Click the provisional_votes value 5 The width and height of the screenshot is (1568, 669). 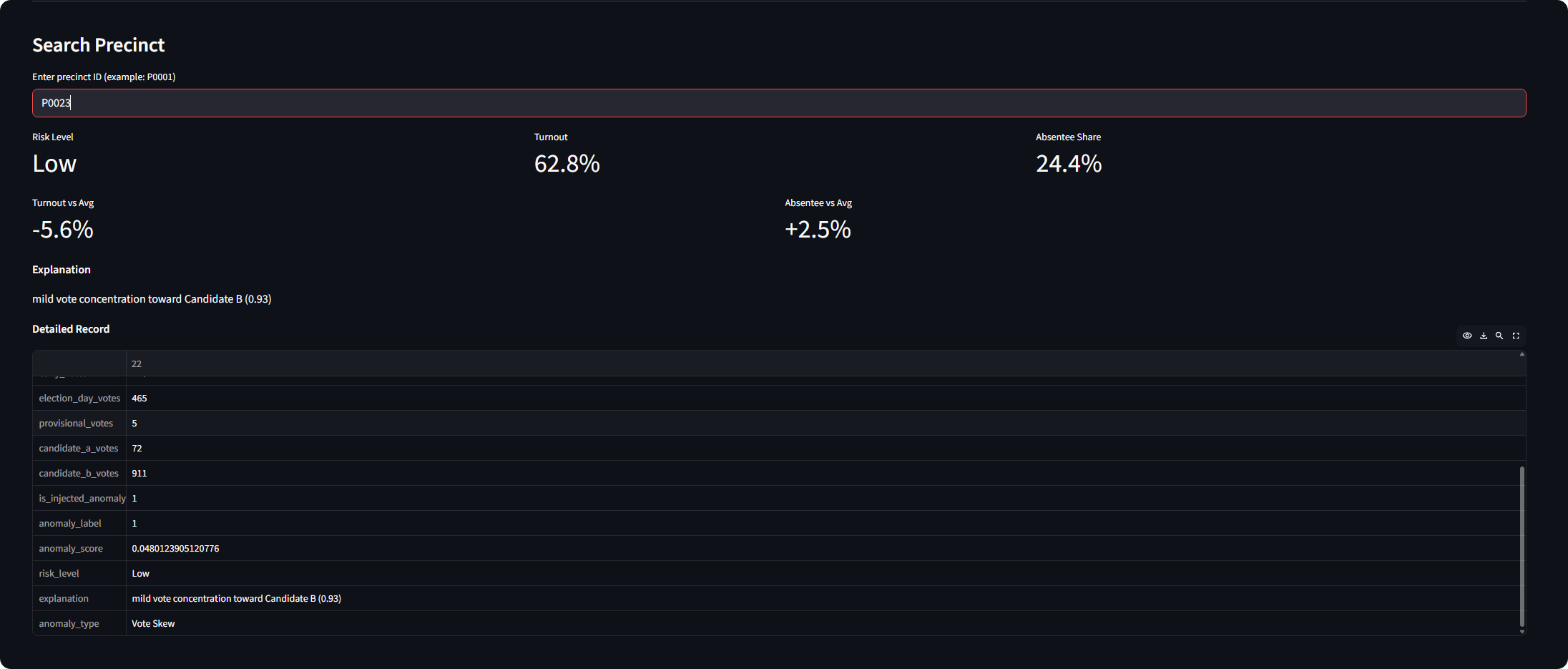(x=134, y=424)
